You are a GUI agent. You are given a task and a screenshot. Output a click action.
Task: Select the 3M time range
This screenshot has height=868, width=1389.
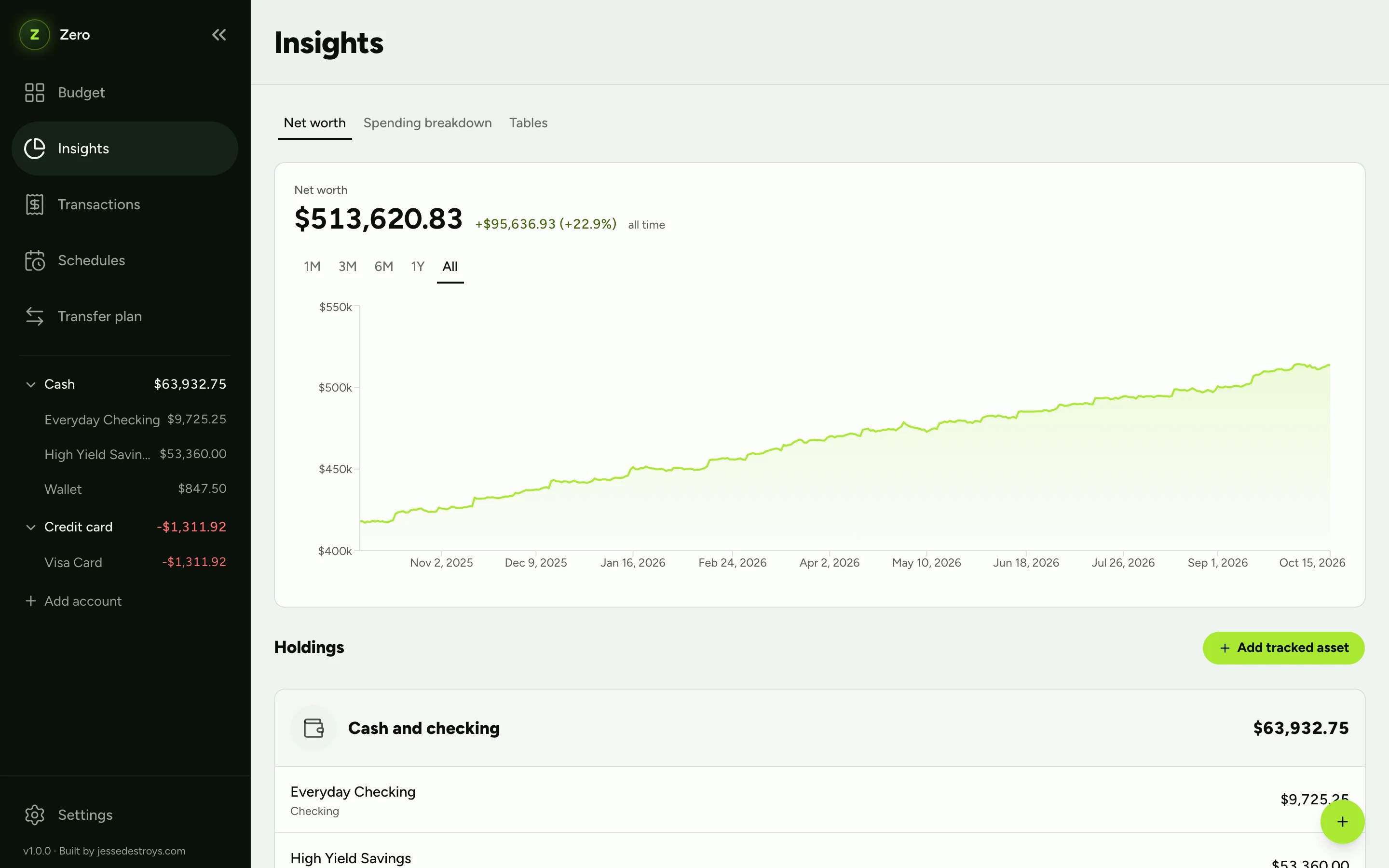pos(347,266)
